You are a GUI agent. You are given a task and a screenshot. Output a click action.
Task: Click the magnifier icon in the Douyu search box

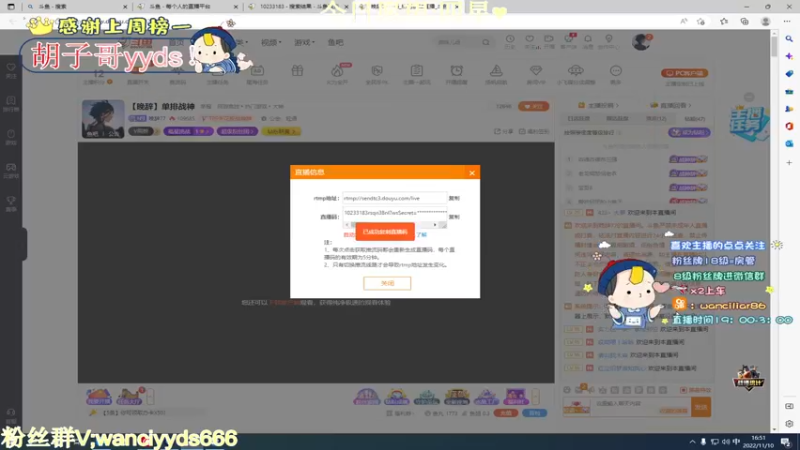pyautogui.click(x=486, y=42)
